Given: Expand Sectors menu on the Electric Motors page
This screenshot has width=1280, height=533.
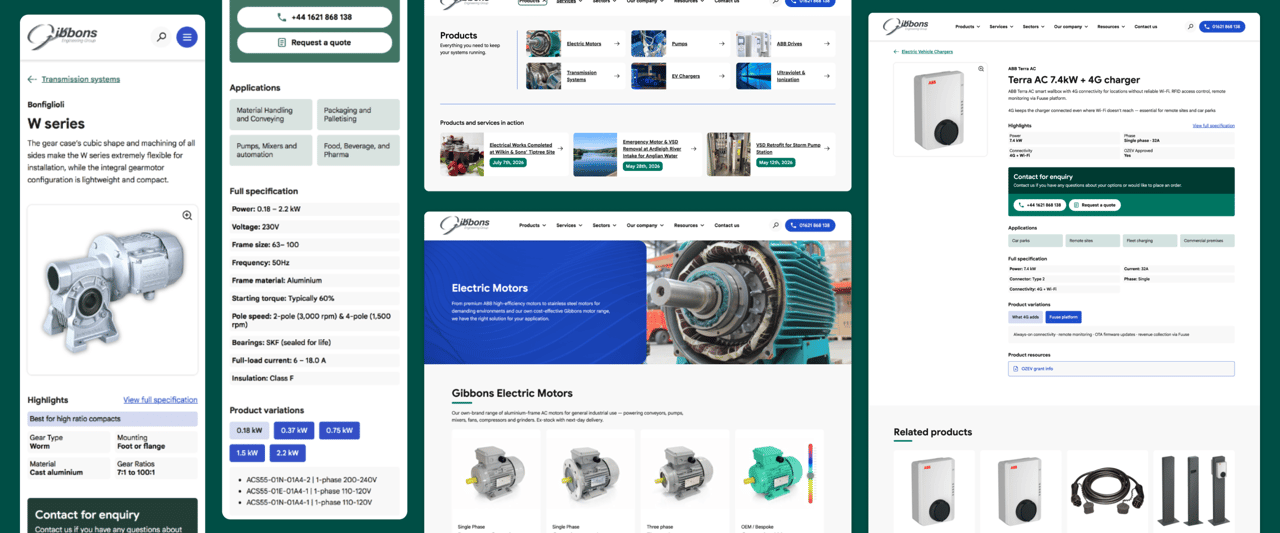Looking at the screenshot, I should [x=604, y=225].
